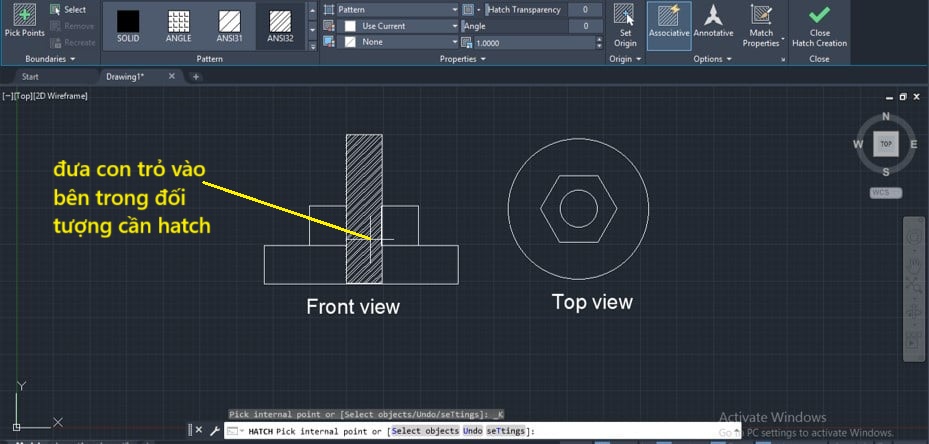Open the hatch type Pattern dropdown
This screenshot has width=929, height=444.
point(398,9)
